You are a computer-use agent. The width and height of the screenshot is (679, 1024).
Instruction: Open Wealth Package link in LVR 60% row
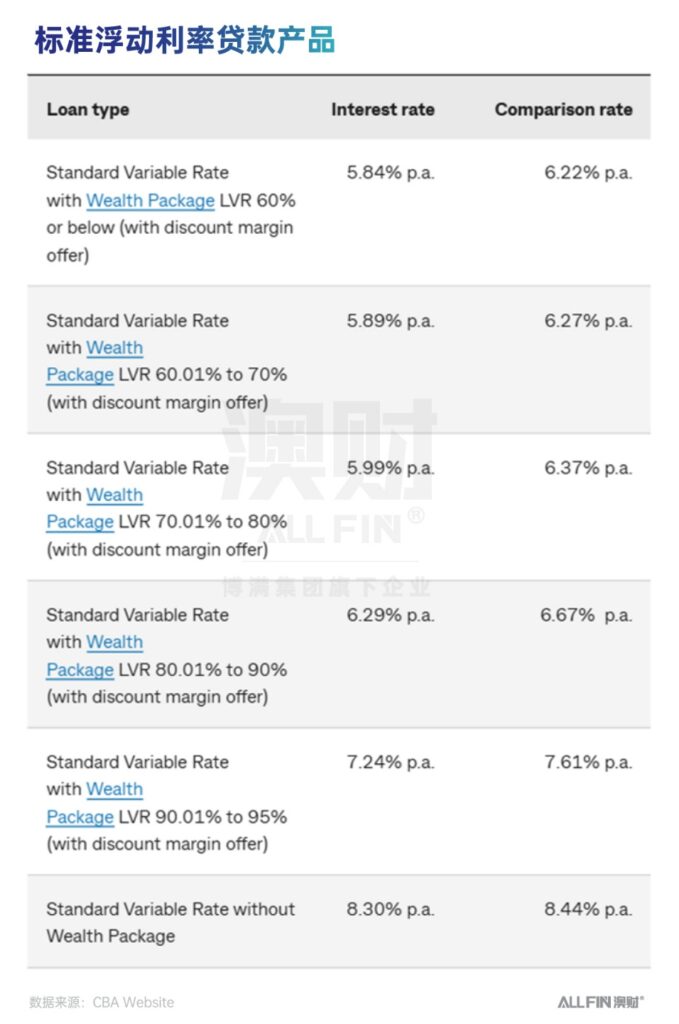[150, 200]
